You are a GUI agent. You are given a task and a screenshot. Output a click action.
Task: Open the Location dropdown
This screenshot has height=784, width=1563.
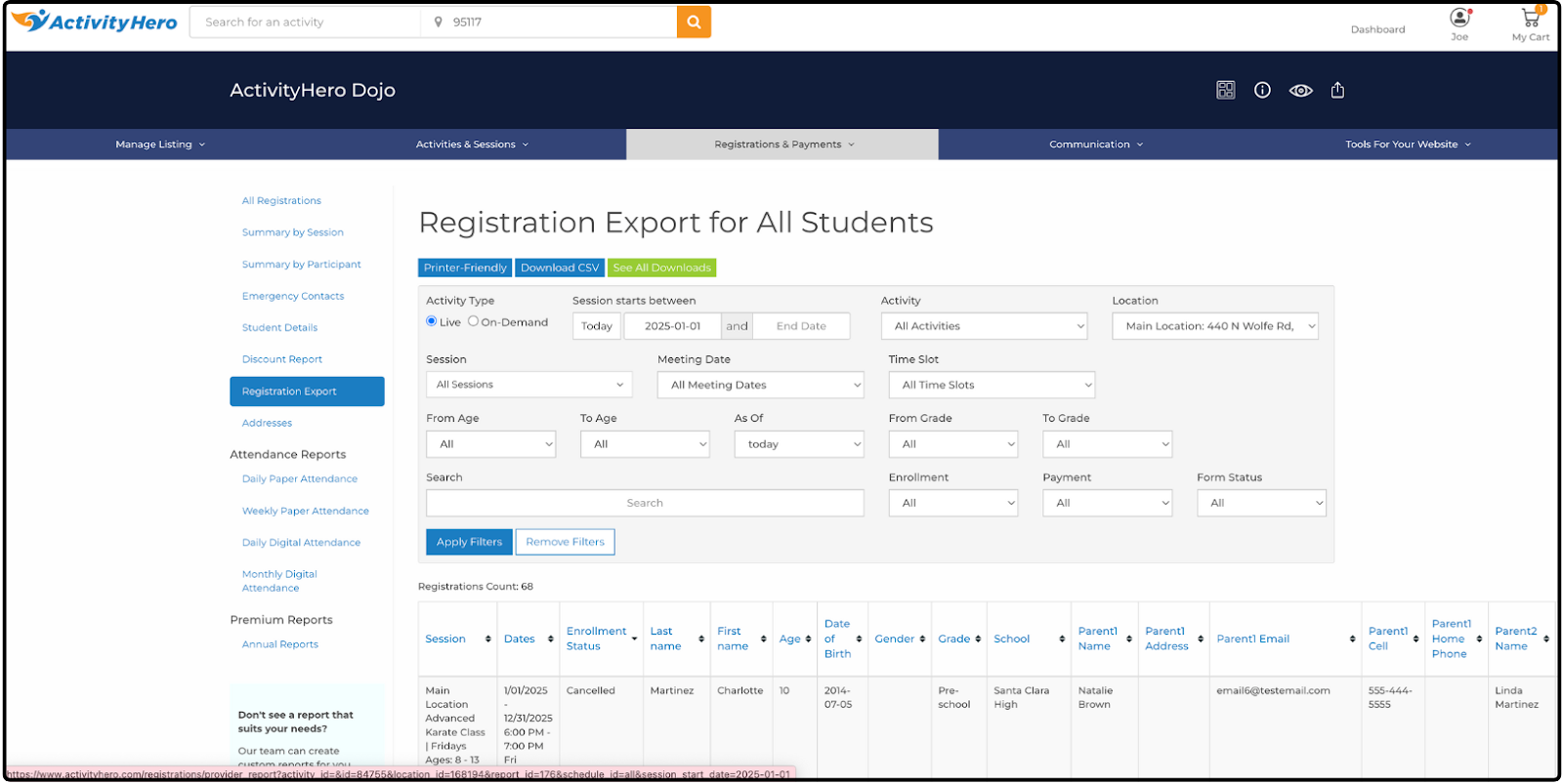[1215, 326]
